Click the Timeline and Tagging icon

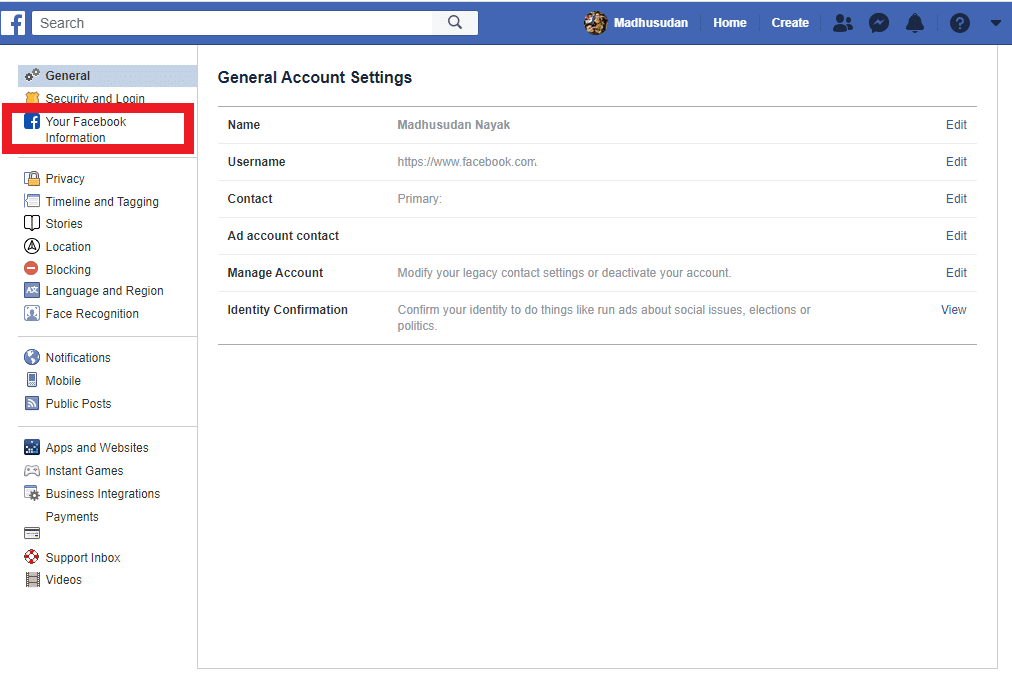[32, 201]
